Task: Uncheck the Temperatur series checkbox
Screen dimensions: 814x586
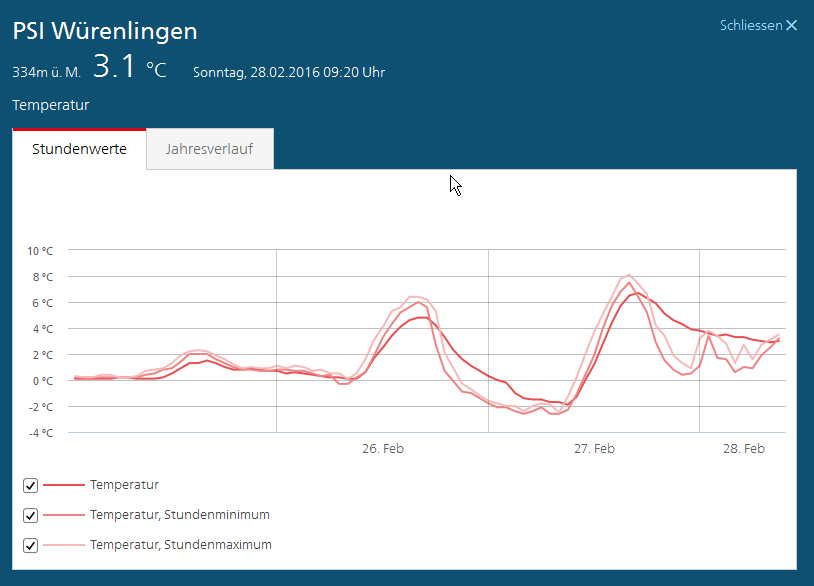Action: [31, 485]
